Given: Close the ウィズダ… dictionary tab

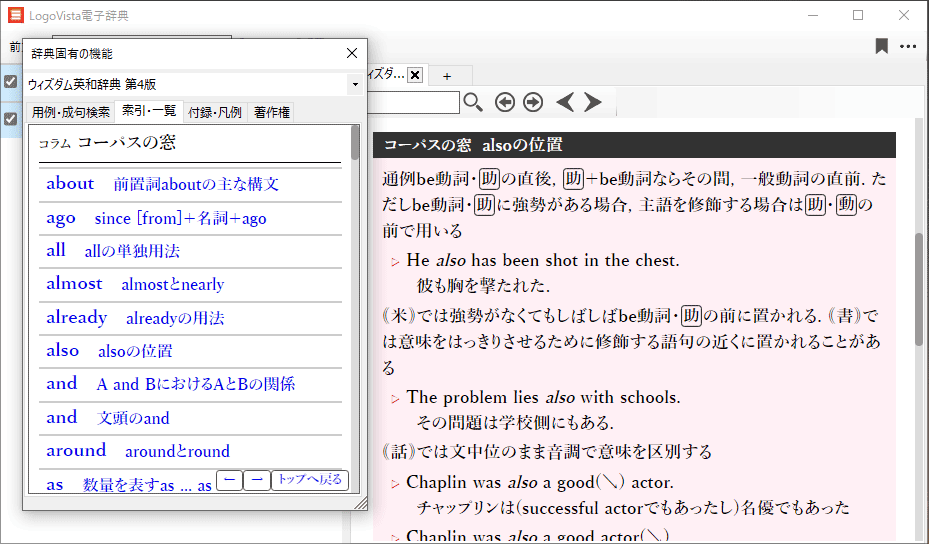Looking at the screenshot, I should (x=415, y=75).
